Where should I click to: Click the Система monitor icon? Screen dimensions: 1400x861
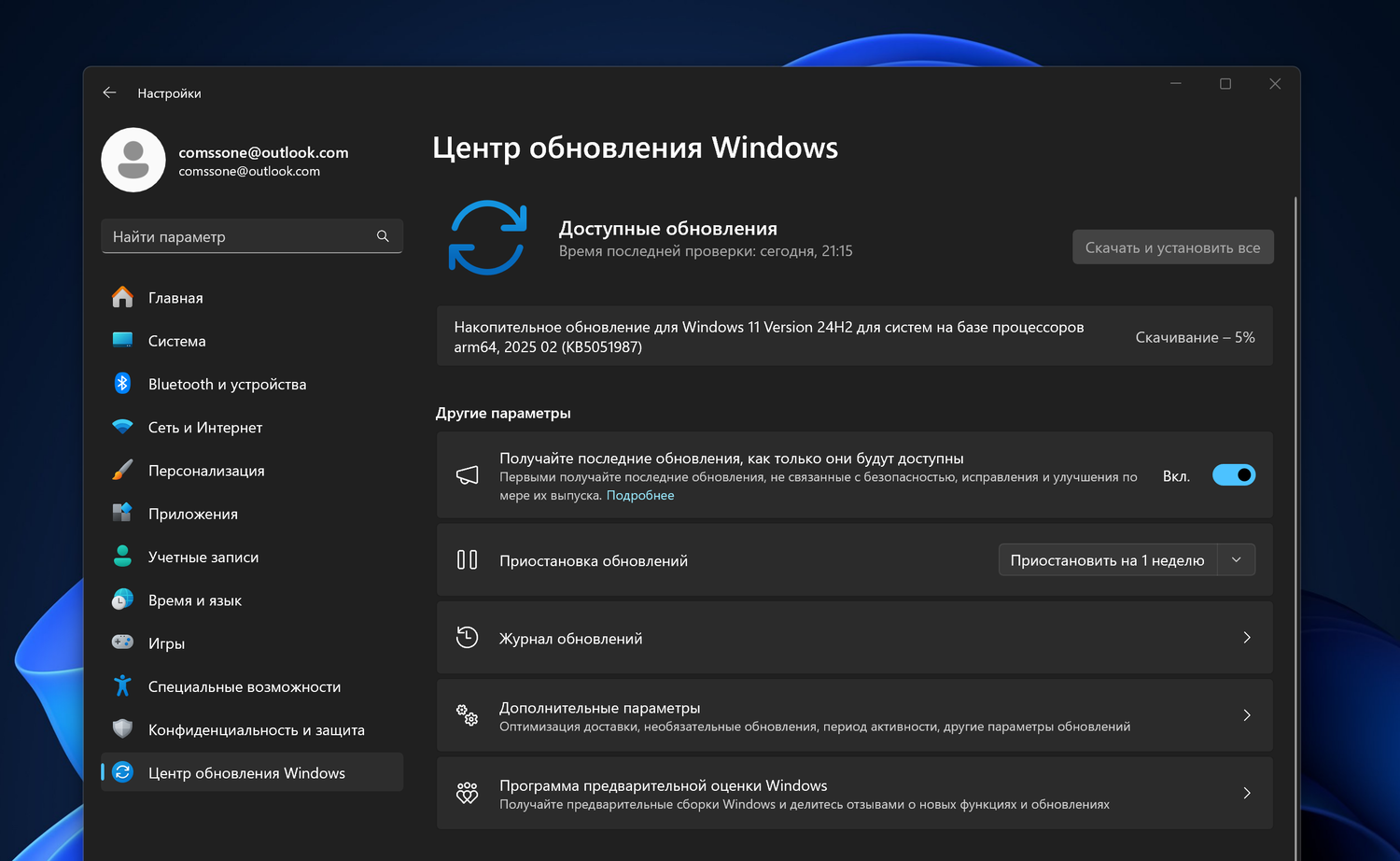[x=122, y=340]
